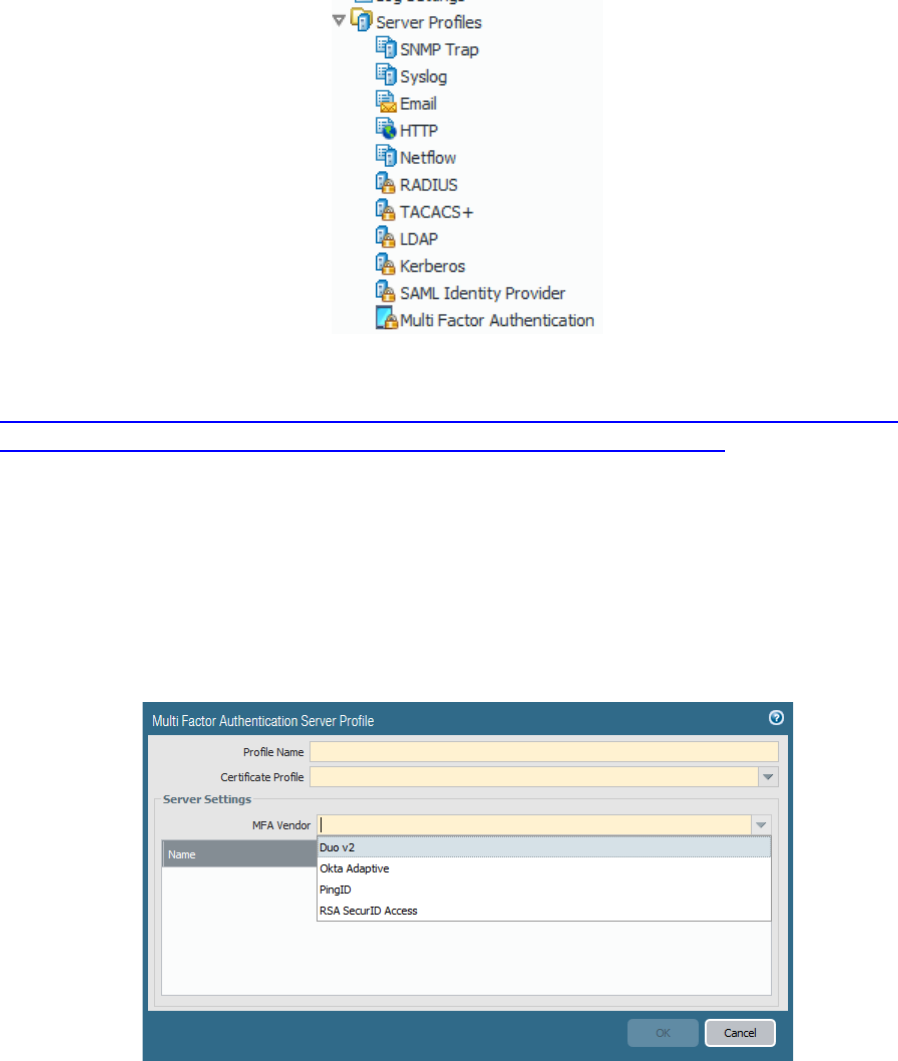Viewport: 898px width, 1061px height.
Task: Focus the Certificate Profile field
Action: click(534, 777)
